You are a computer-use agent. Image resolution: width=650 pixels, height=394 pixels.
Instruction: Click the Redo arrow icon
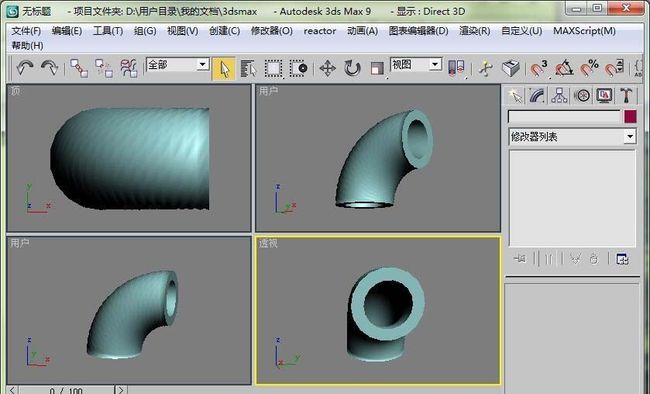(x=49, y=68)
